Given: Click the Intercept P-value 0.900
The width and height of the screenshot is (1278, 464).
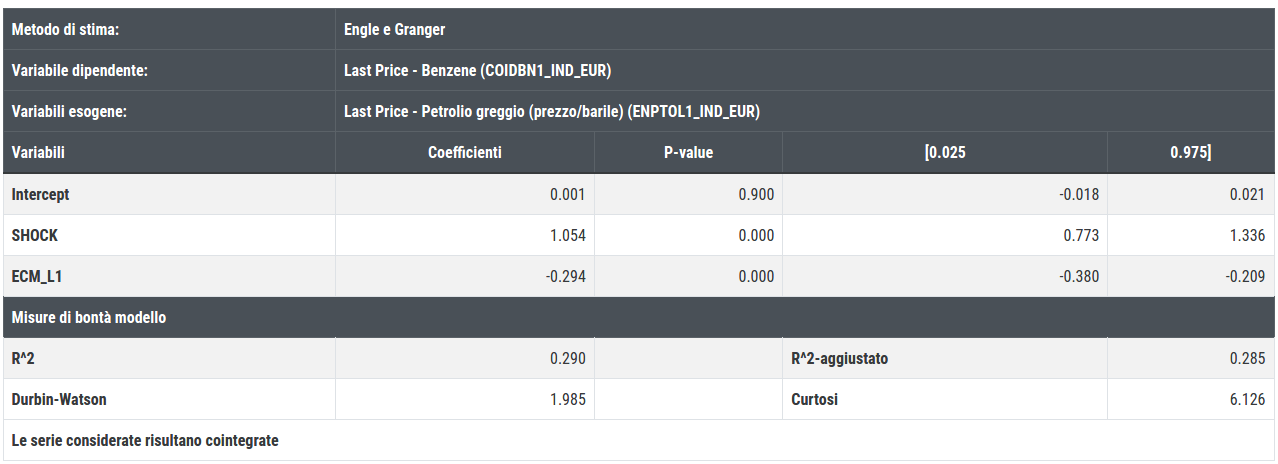Looking at the screenshot, I should point(756,194).
